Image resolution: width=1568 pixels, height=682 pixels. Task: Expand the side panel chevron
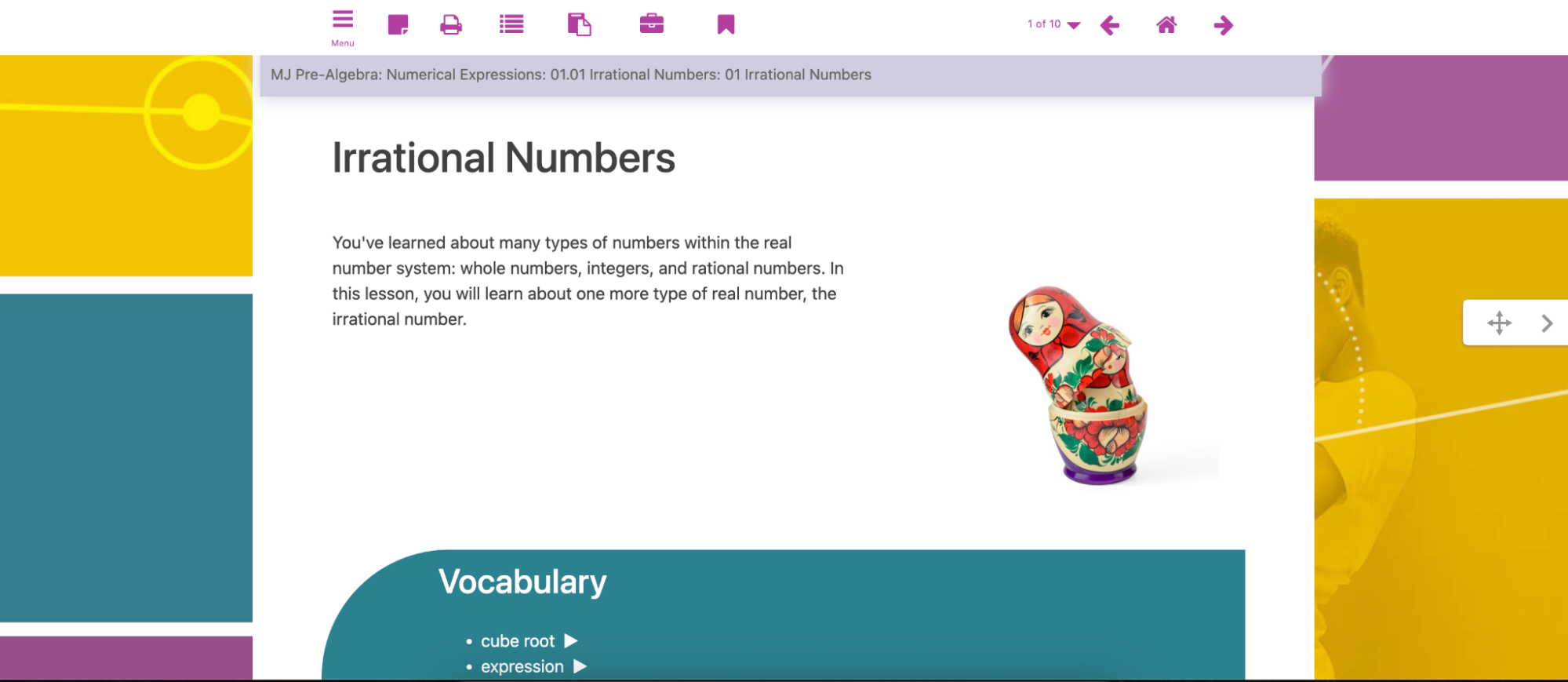1546,323
